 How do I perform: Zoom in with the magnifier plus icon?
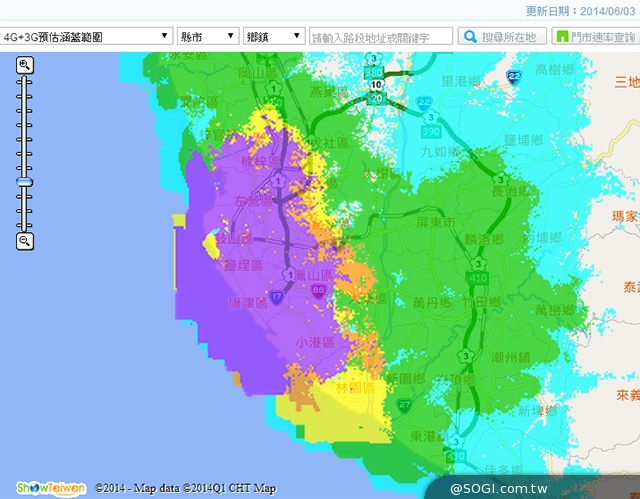tap(25, 65)
